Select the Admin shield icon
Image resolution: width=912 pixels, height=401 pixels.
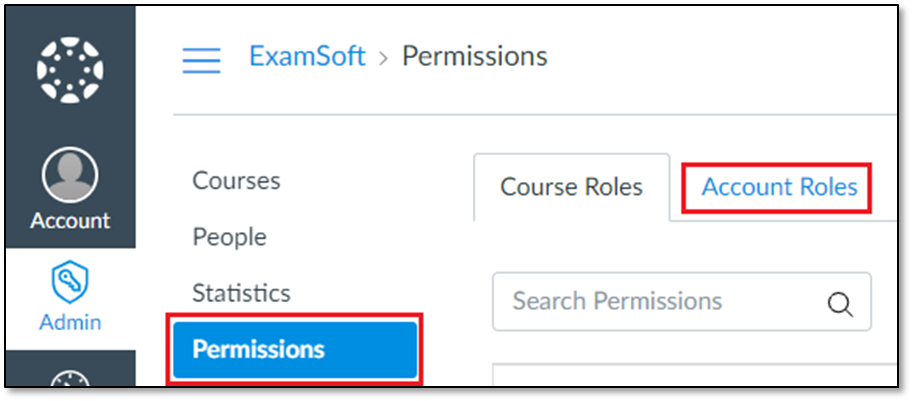pos(70,283)
